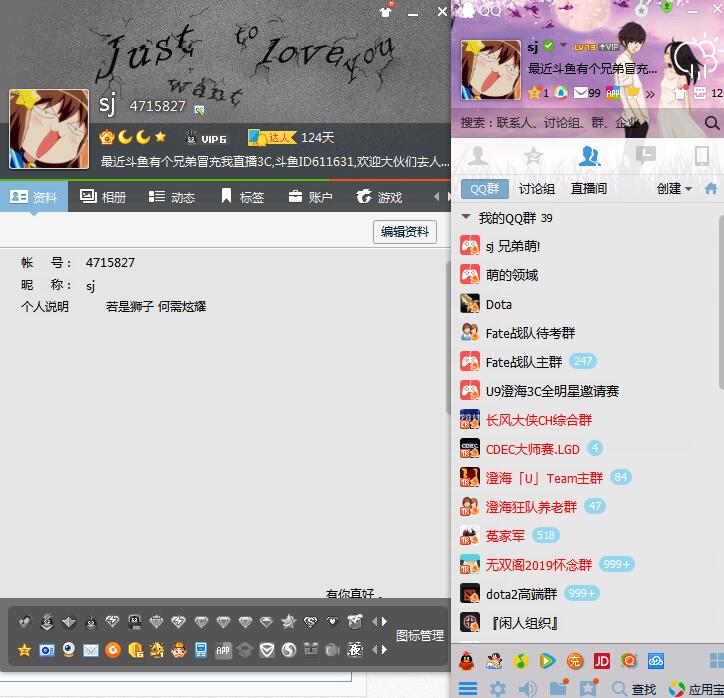The image size is (724, 698).
Task: Click the online status green check icon
Action: (548, 46)
